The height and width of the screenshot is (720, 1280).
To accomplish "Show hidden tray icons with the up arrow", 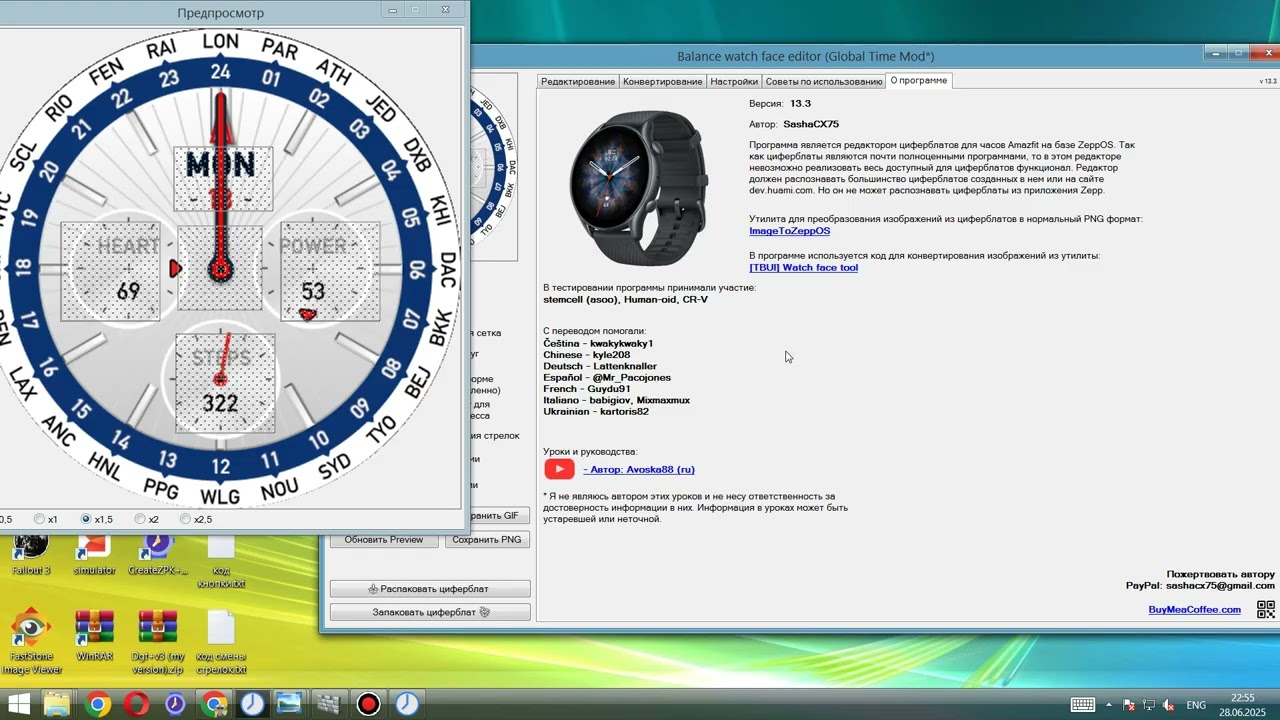I will point(1110,704).
